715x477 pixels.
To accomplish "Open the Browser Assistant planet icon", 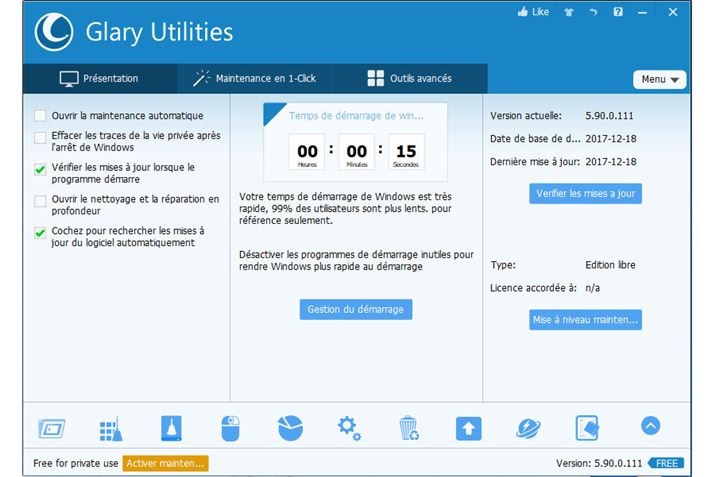I will tap(528, 428).
